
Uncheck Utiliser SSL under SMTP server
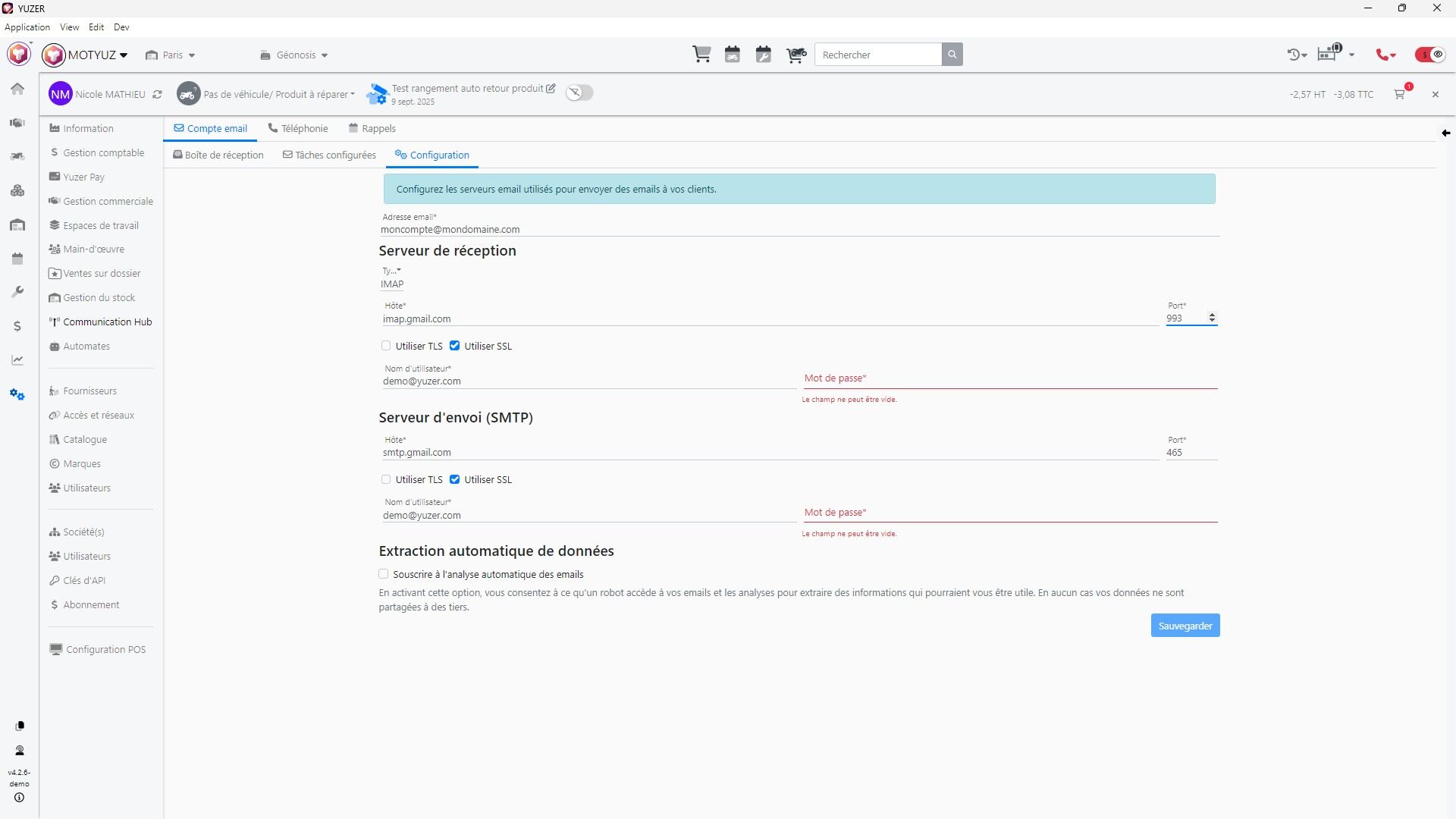[x=455, y=479]
